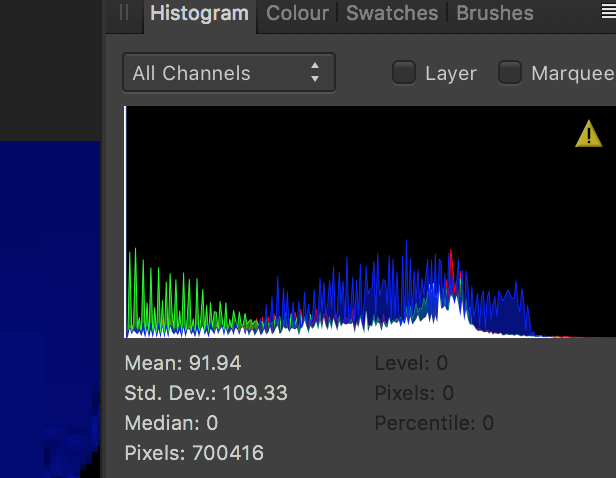Select the Histogram tab
The image size is (616, 478).
[200, 13]
